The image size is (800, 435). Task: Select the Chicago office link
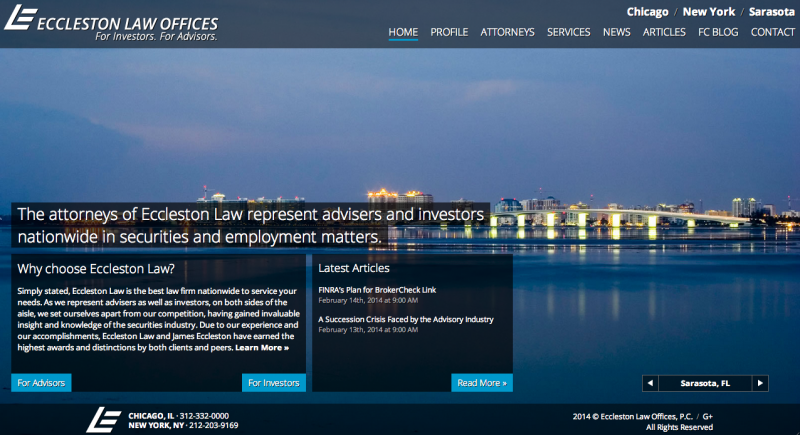pyautogui.click(x=647, y=12)
